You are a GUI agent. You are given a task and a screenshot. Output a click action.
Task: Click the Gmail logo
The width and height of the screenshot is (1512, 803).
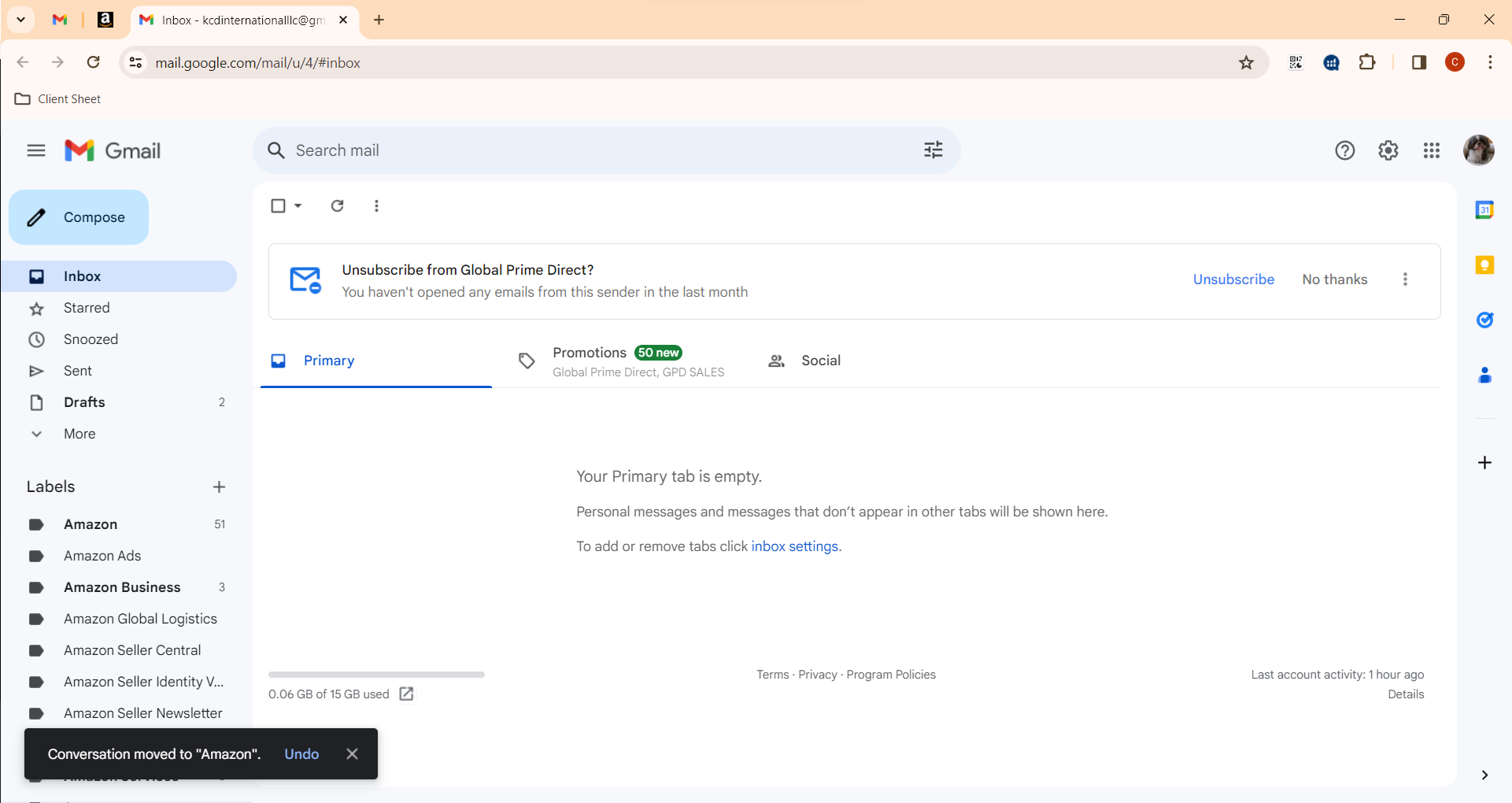[113, 150]
